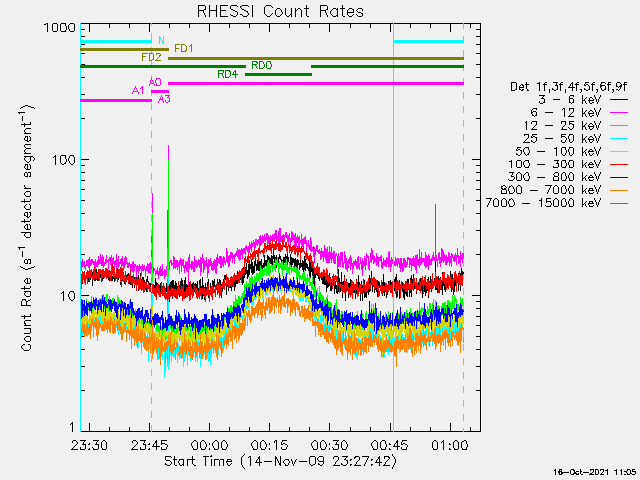
Task: Select the 25 - 50 keV legend label
Action: coord(562,138)
